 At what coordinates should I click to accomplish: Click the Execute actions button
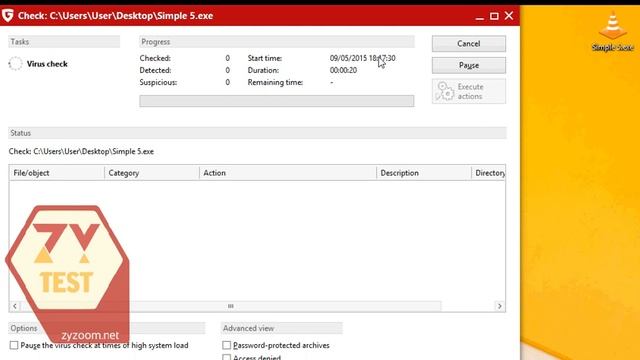pos(469,91)
